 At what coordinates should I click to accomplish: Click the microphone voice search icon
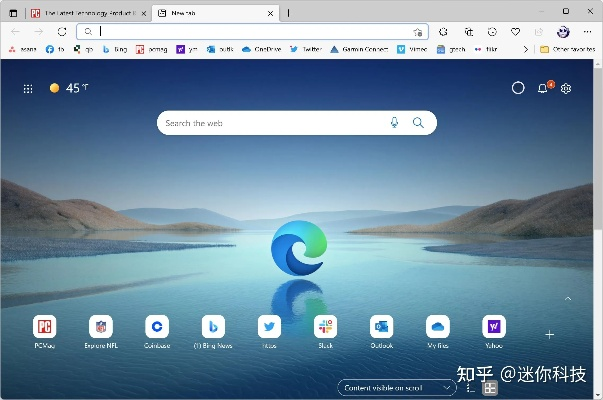(395, 123)
